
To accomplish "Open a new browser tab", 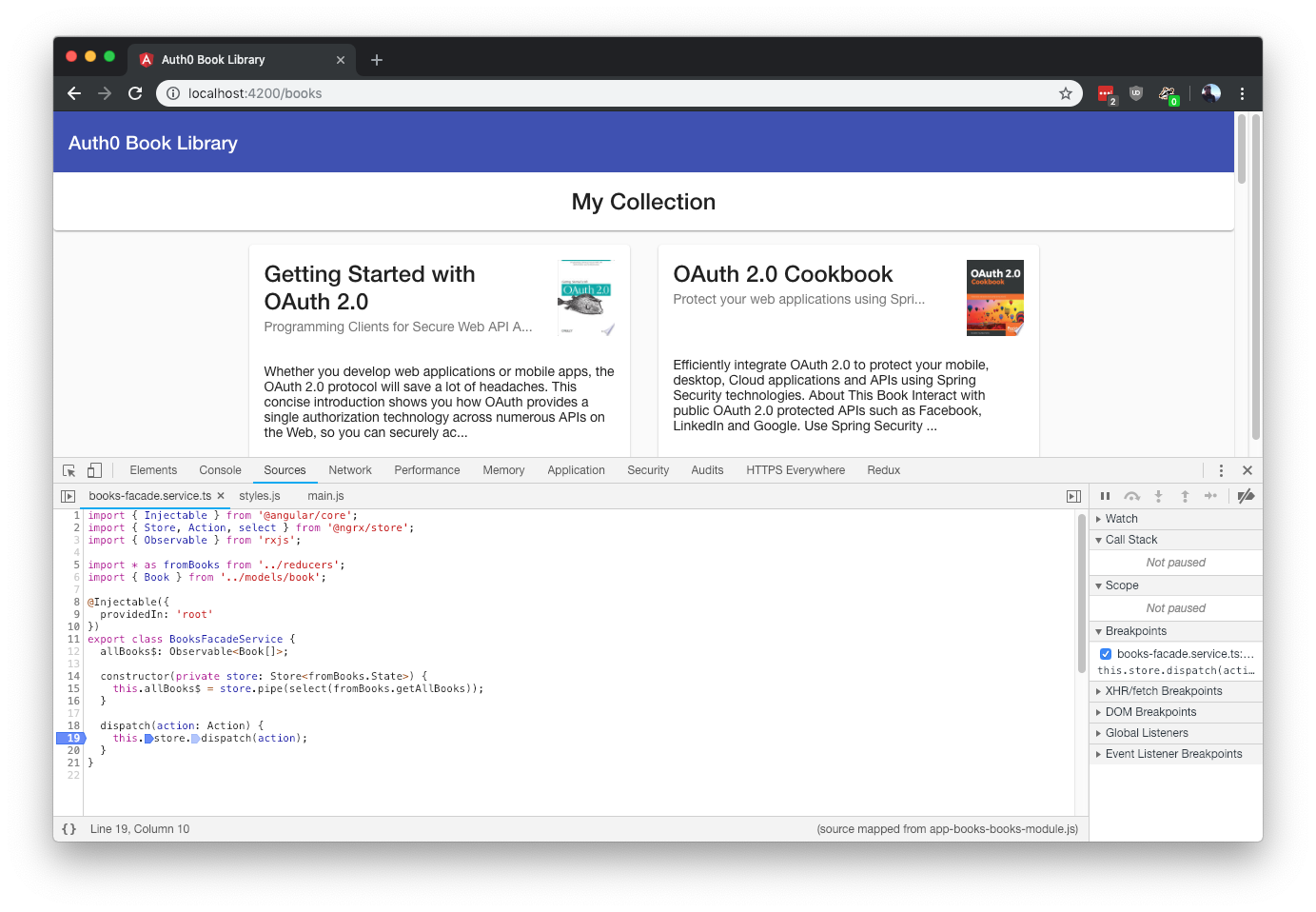I will coord(377,60).
